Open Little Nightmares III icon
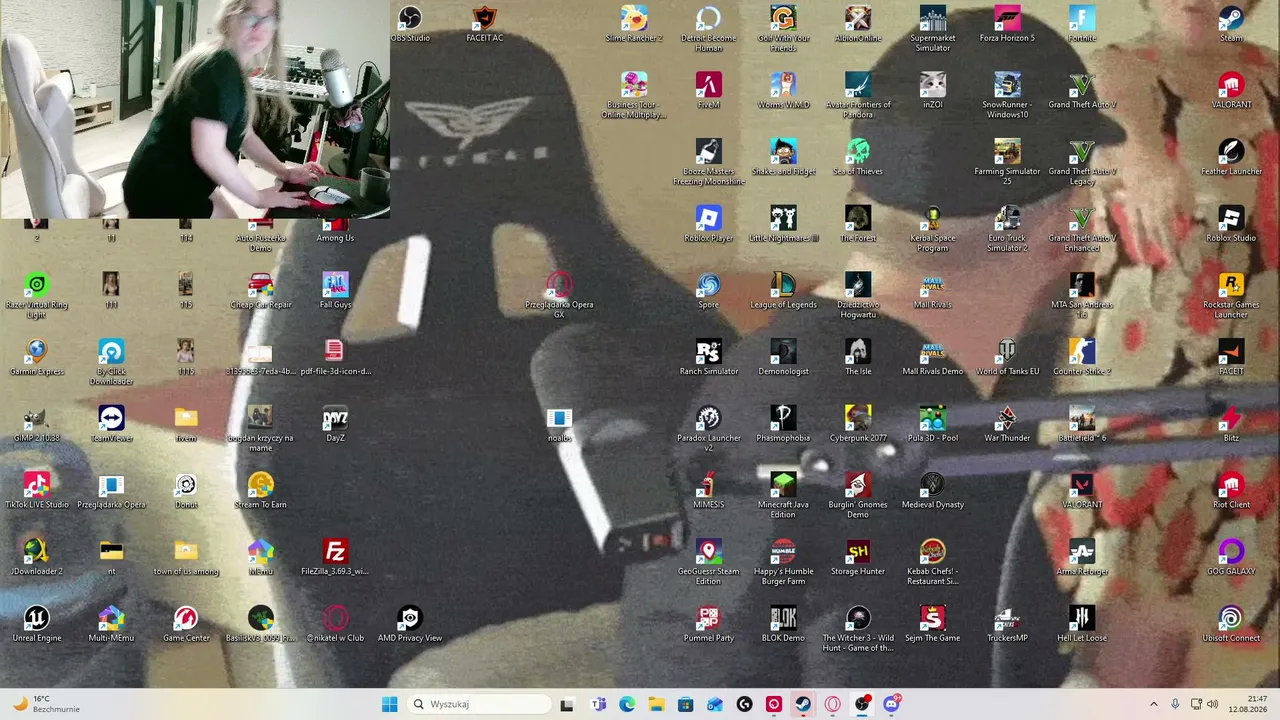This screenshot has height=720, width=1280. [x=783, y=224]
